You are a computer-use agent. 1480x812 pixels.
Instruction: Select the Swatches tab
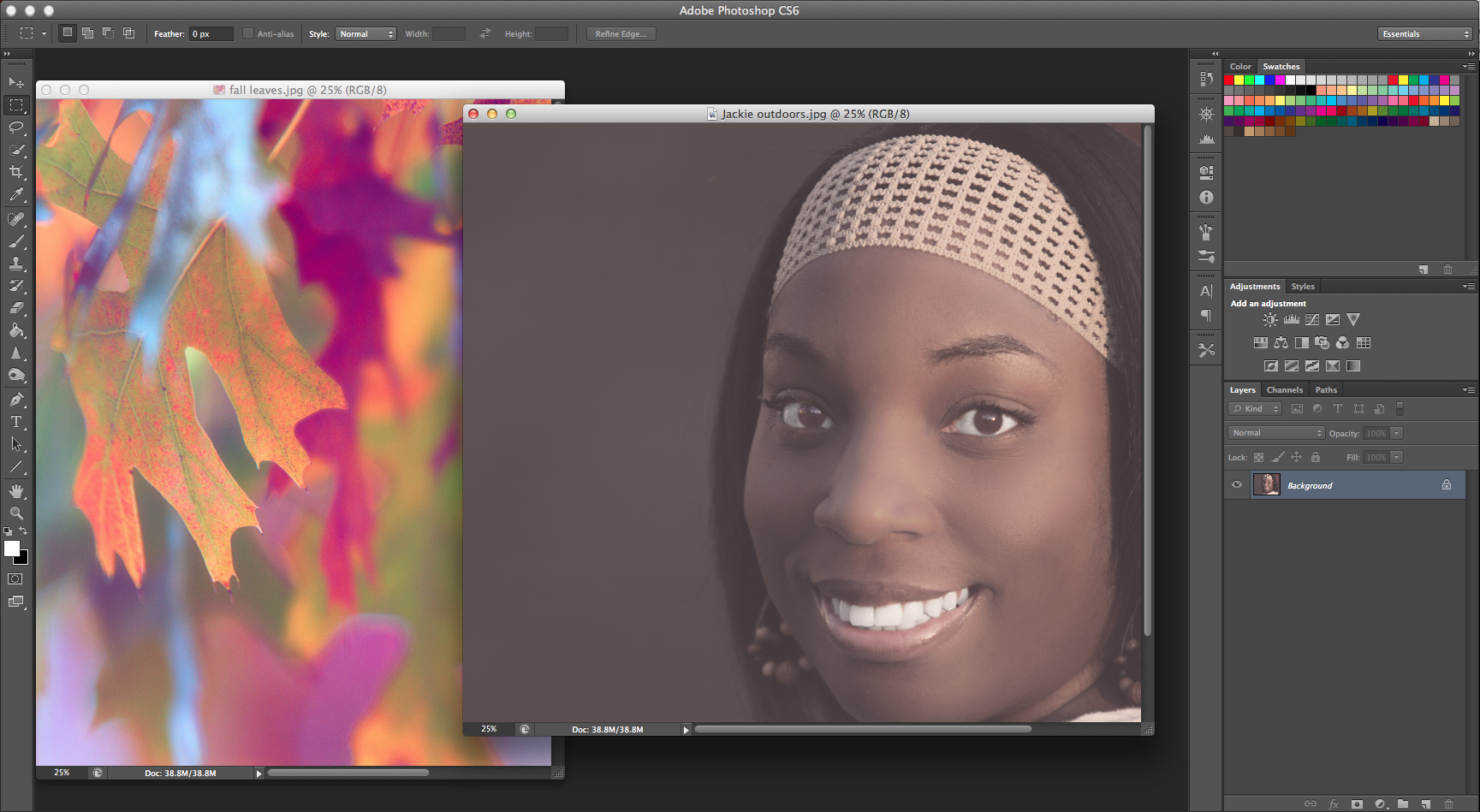click(x=1281, y=66)
